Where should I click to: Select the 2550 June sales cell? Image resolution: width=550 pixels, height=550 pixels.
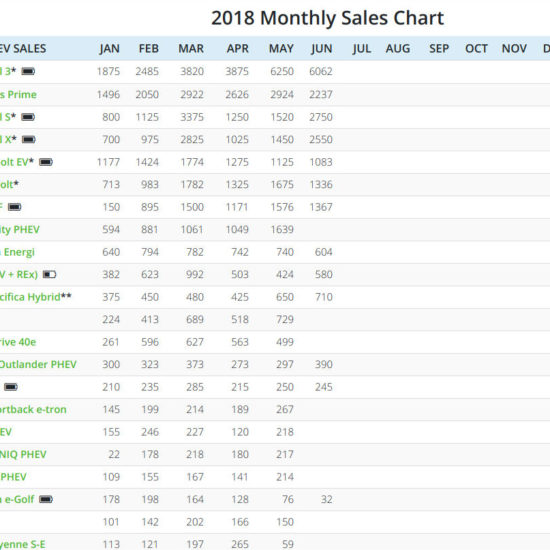[321, 140]
